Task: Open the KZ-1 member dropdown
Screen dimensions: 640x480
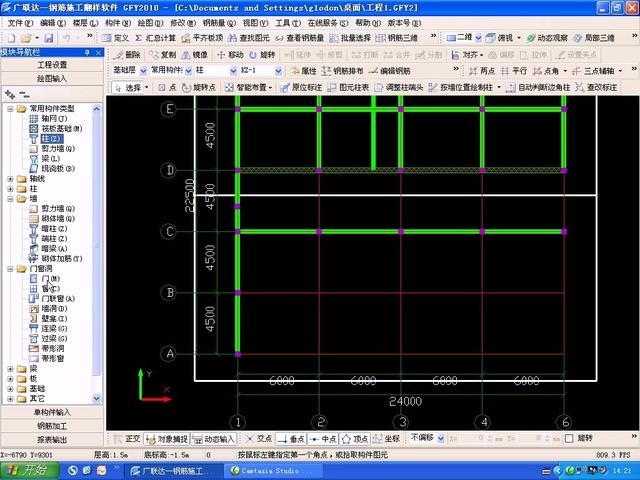Action: point(278,71)
